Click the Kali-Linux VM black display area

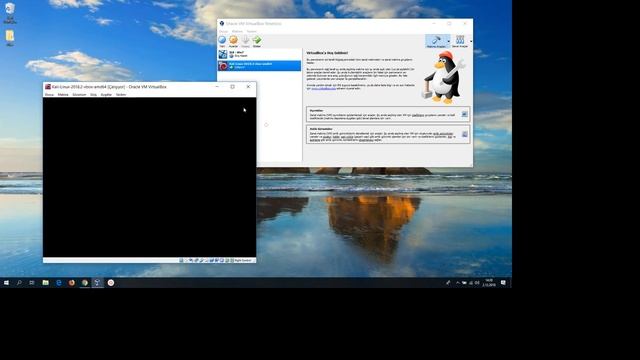(x=149, y=177)
